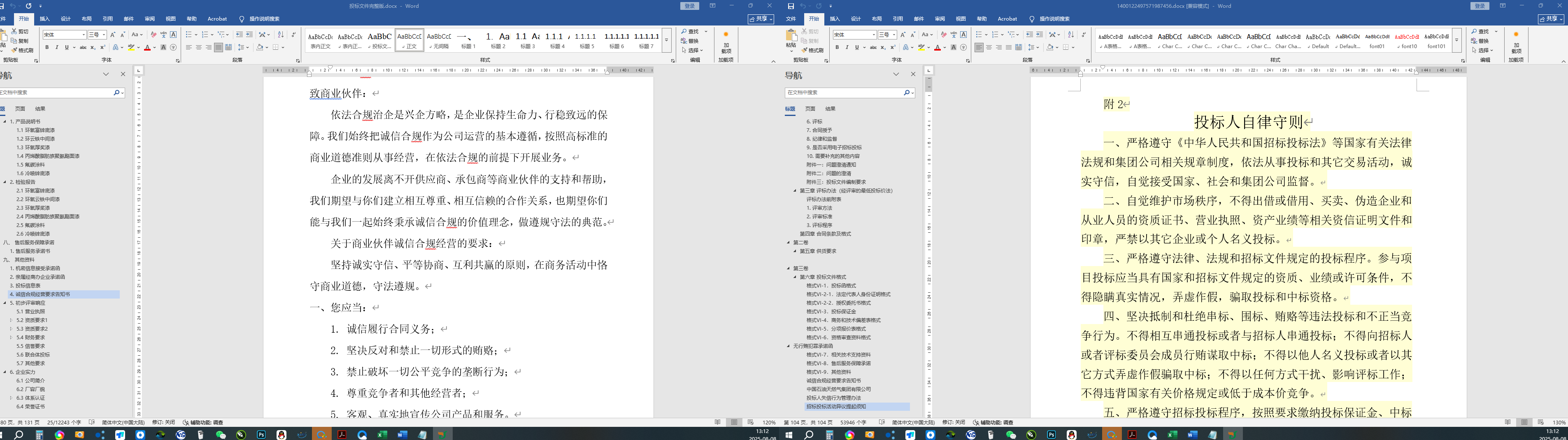The image size is (1568, 440).
Task: Click Sort (A-Z) icon in 投标文件完整版 window
Action: (281, 35)
